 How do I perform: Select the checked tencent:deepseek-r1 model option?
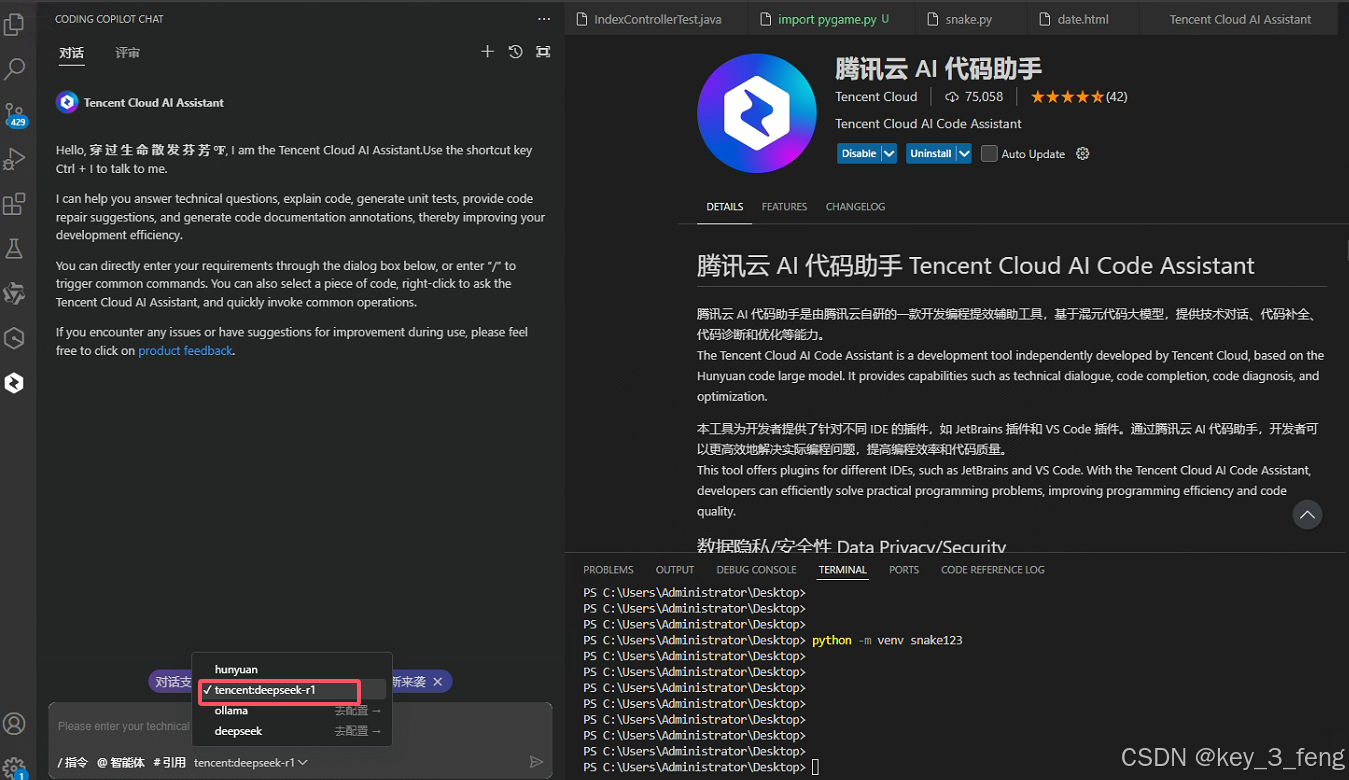291,690
